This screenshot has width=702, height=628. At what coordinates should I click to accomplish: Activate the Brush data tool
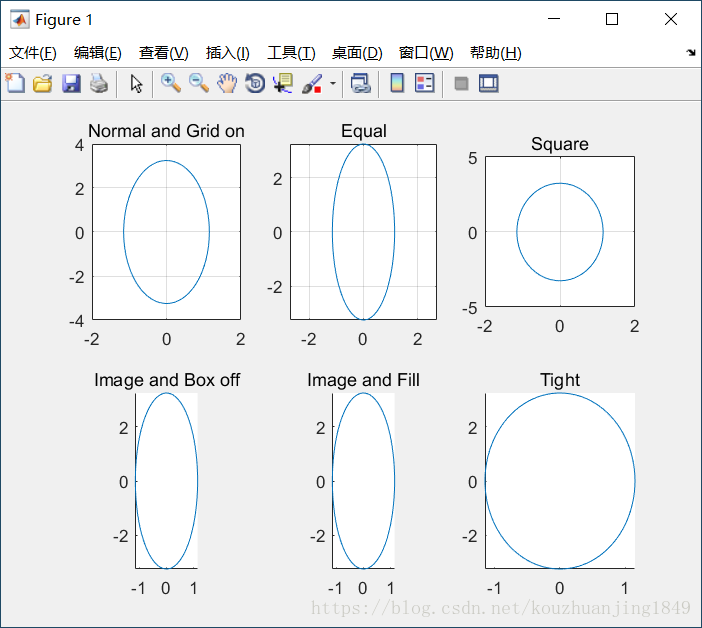point(312,83)
